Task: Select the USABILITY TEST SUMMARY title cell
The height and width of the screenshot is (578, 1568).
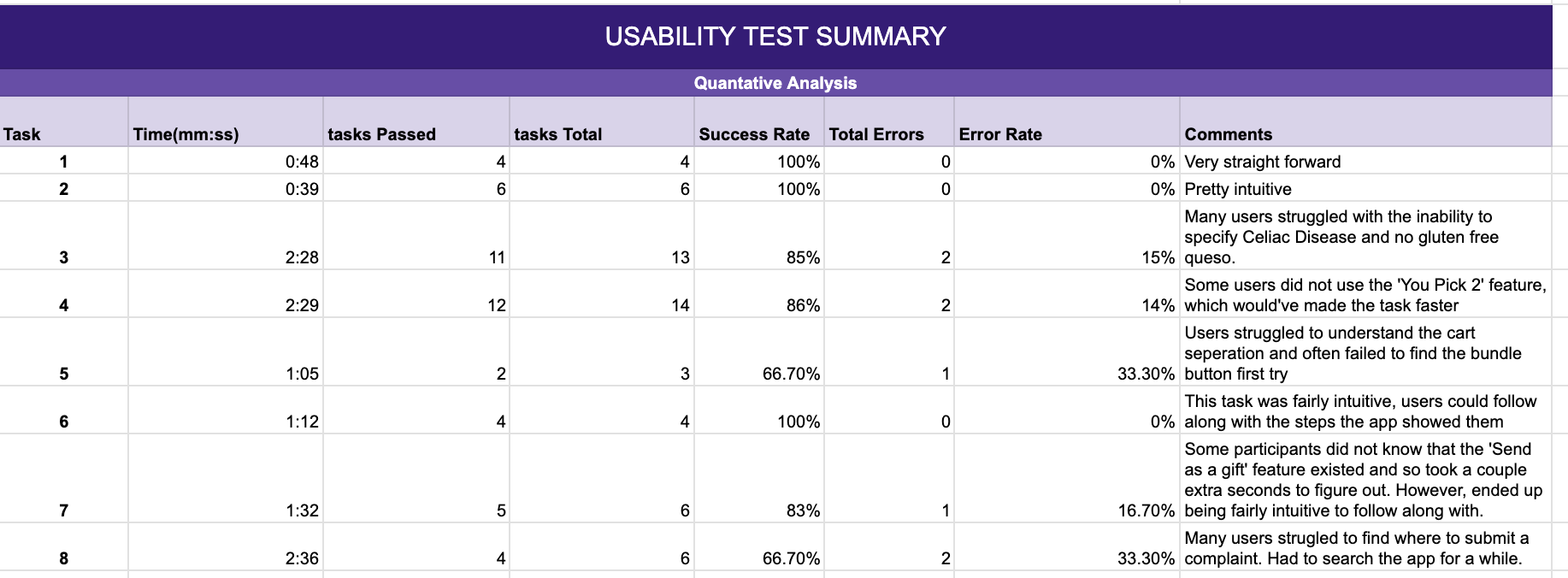Action: tap(775, 37)
